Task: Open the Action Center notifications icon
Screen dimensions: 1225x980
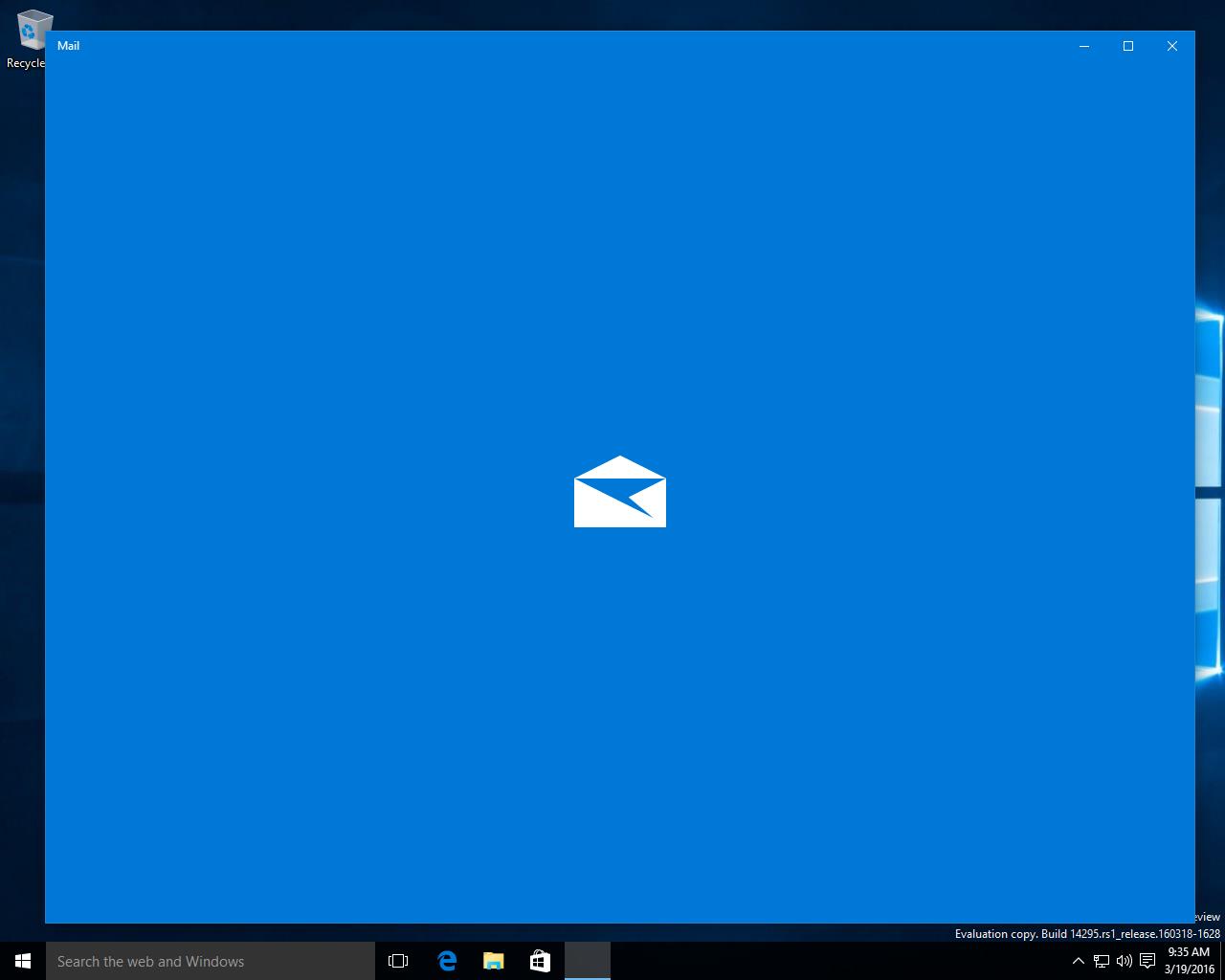Action: pyautogui.click(x=1147, y=961)
